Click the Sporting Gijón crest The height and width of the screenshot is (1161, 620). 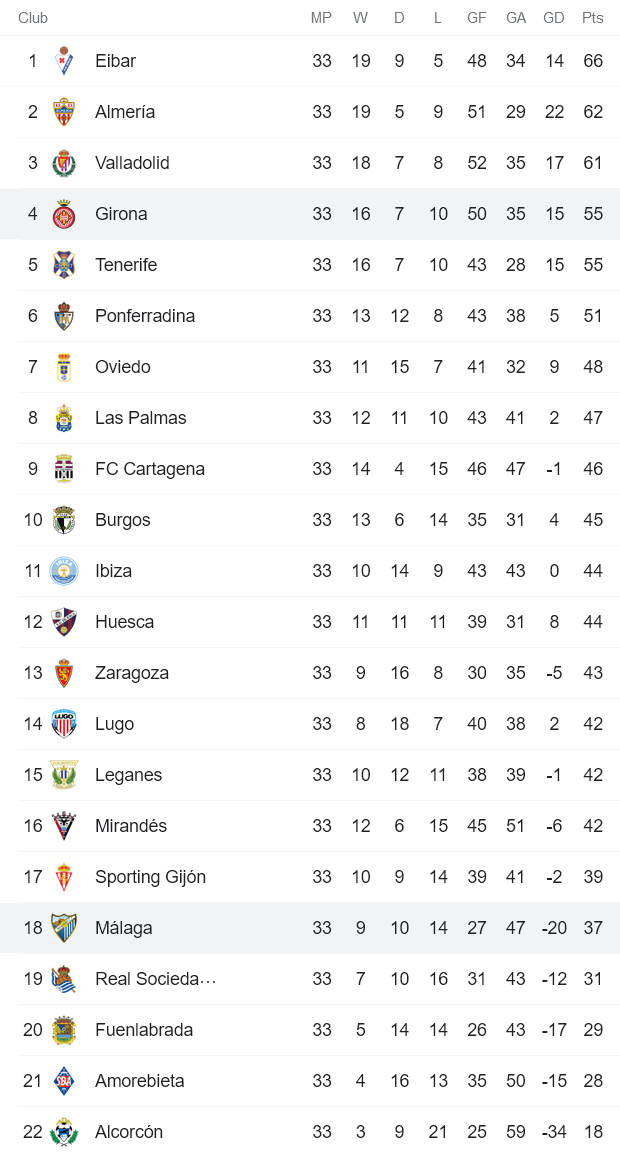point(63,877)
